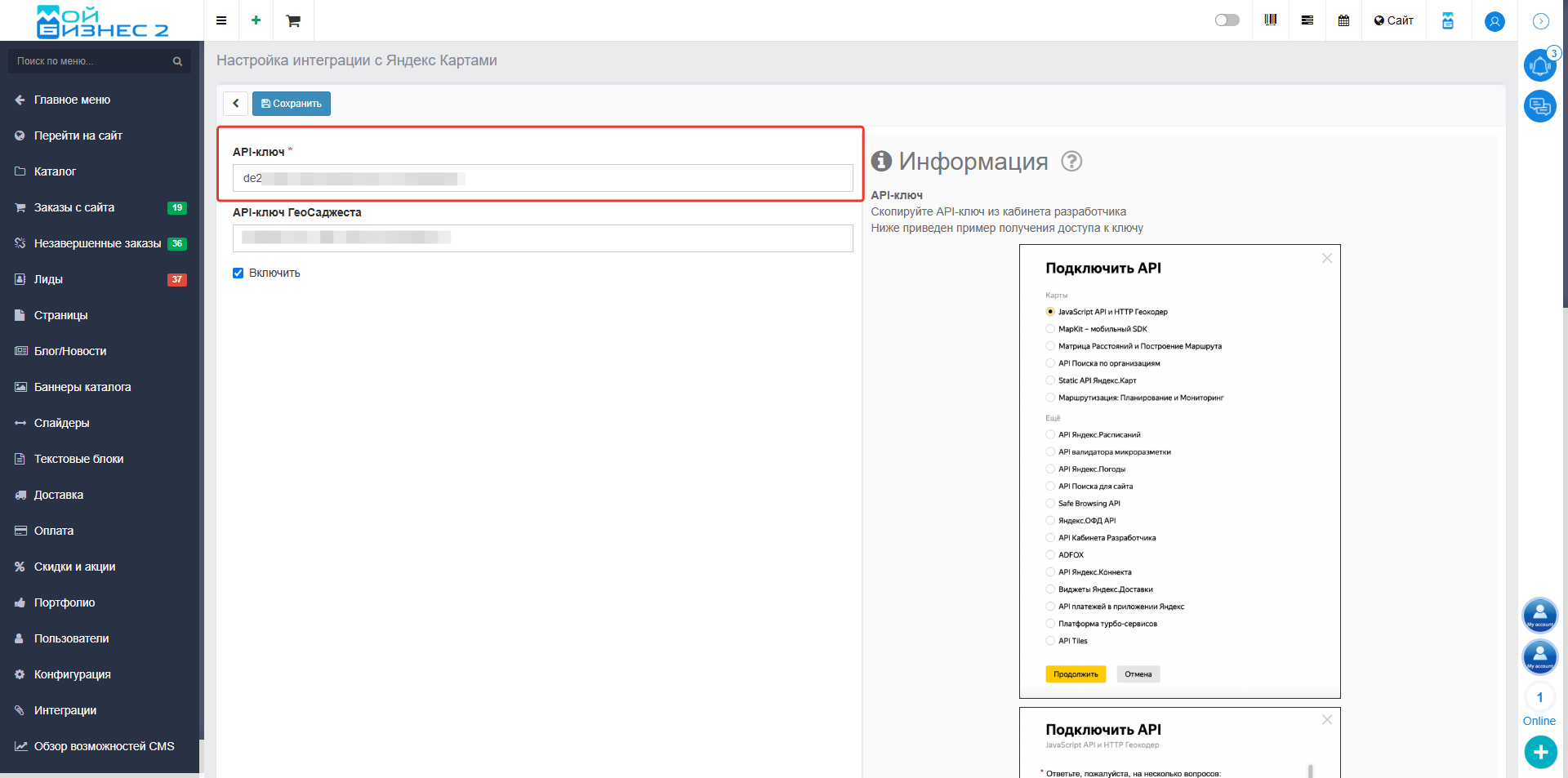Screen dimensions: 1568x778
Task: Open the hamburger menu icon
Action: (x=221, y=20)
